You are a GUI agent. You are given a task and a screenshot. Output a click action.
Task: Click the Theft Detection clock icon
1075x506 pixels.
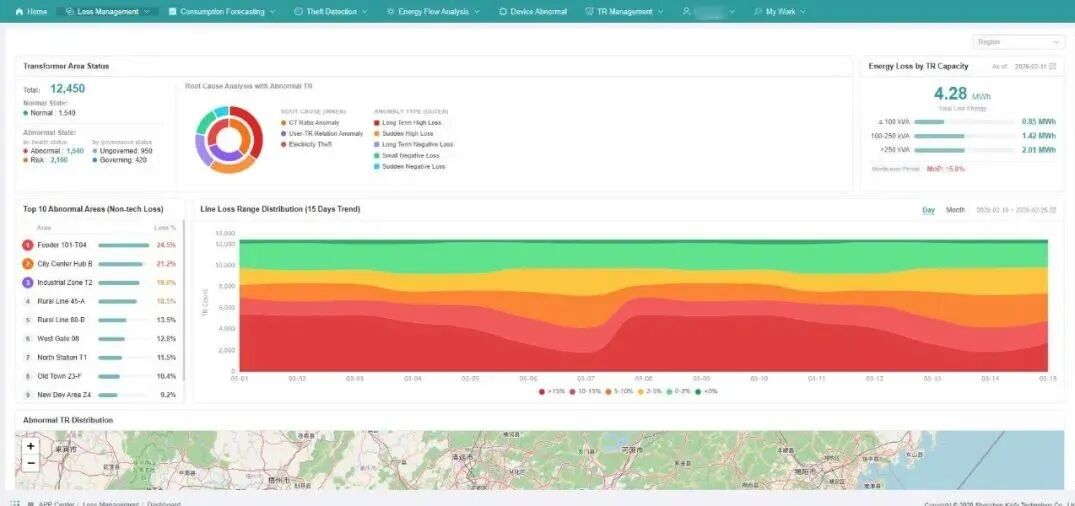point(298,12)
